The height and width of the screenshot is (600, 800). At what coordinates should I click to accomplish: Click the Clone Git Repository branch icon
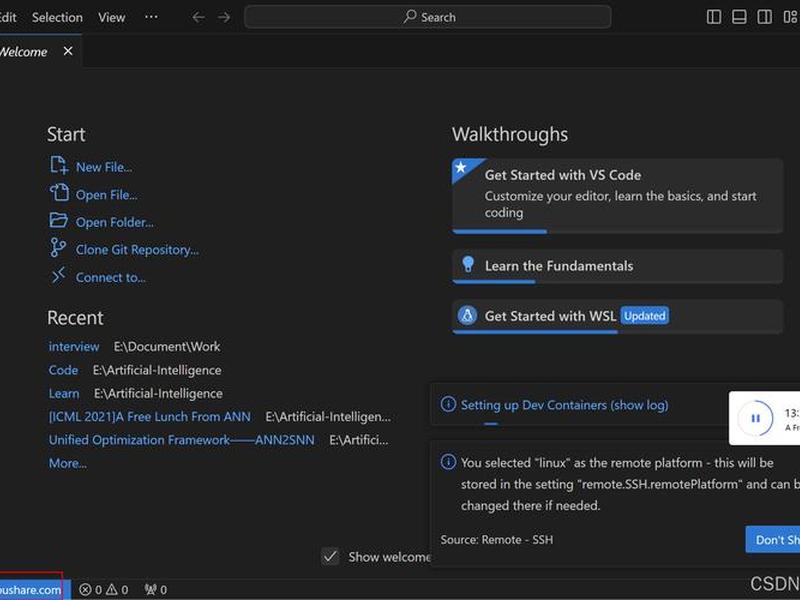58,248
